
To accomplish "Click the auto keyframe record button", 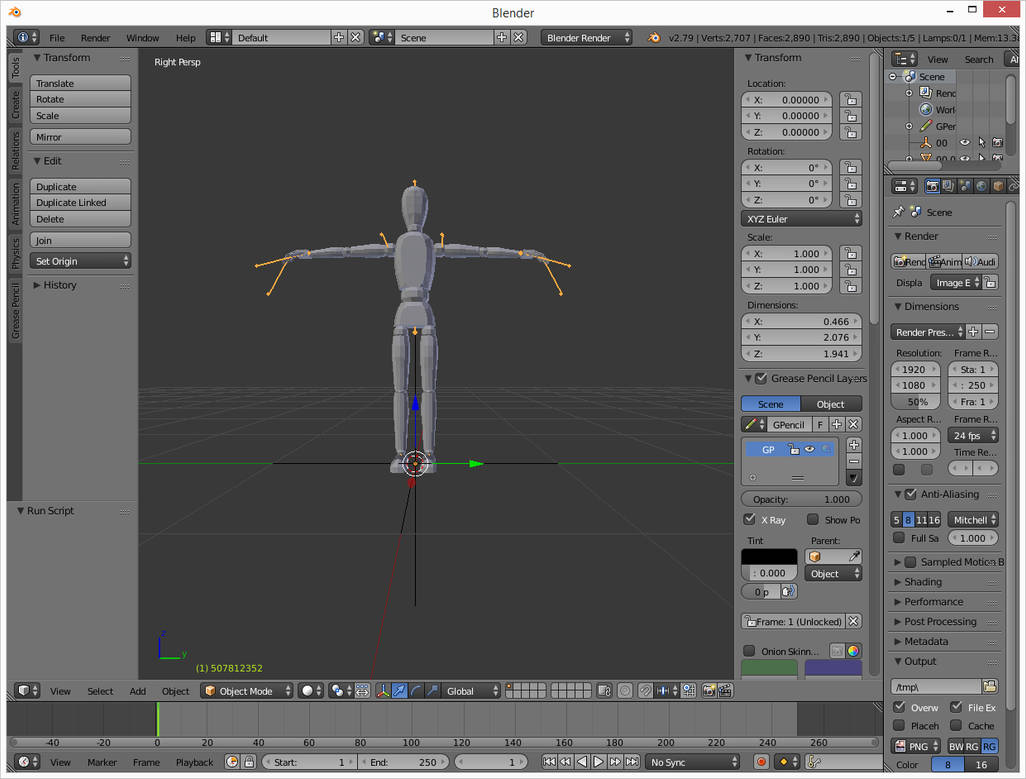I will pos(760,762).
